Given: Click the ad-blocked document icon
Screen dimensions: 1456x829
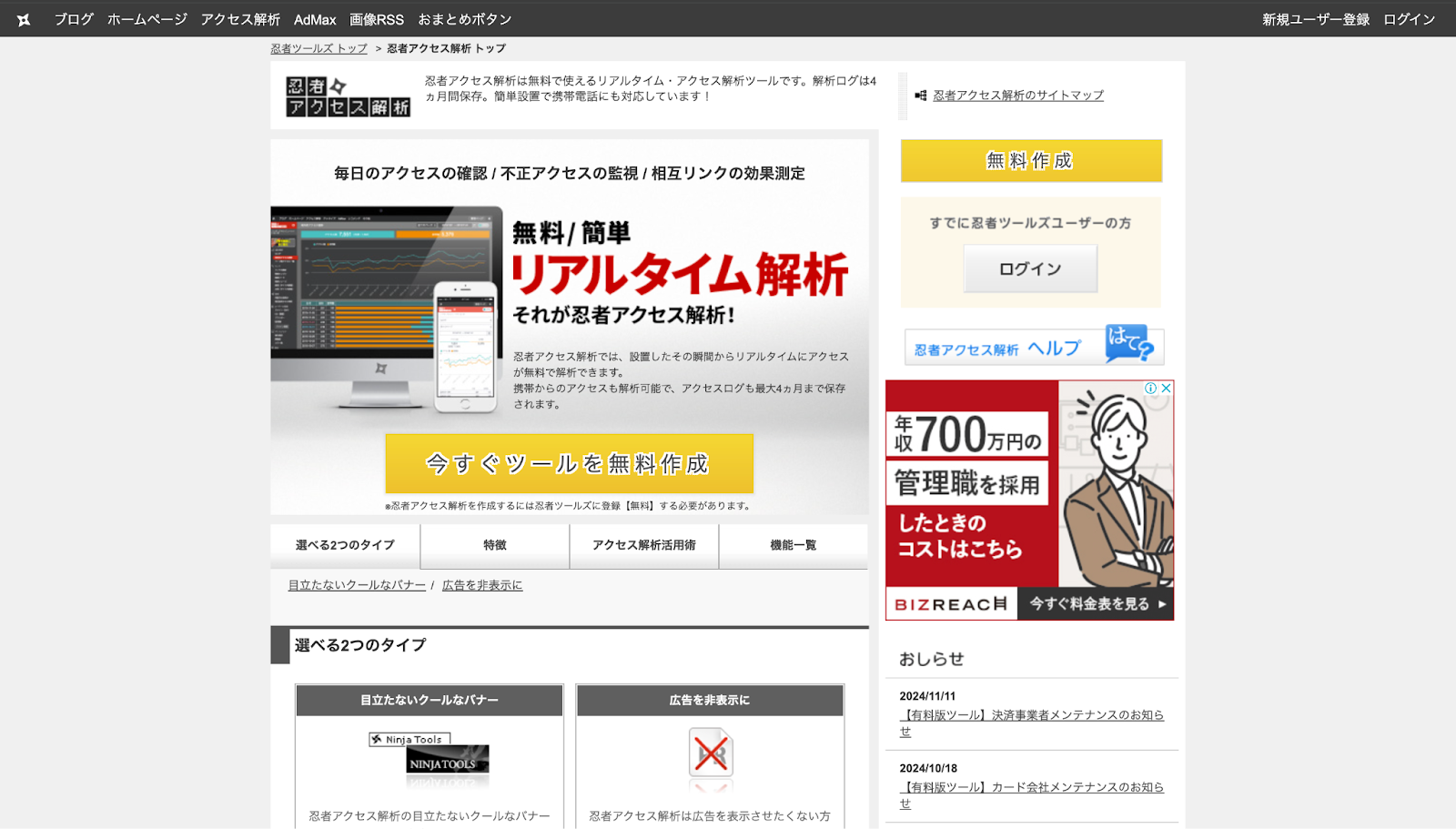Looking at the screenshot, I should 711,753.
